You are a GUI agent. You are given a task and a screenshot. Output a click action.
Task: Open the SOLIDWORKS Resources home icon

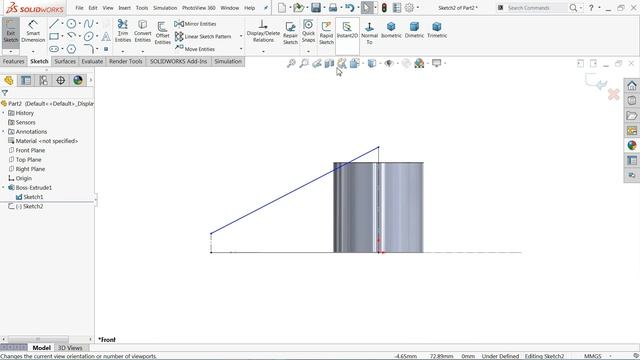click(632, 86)
